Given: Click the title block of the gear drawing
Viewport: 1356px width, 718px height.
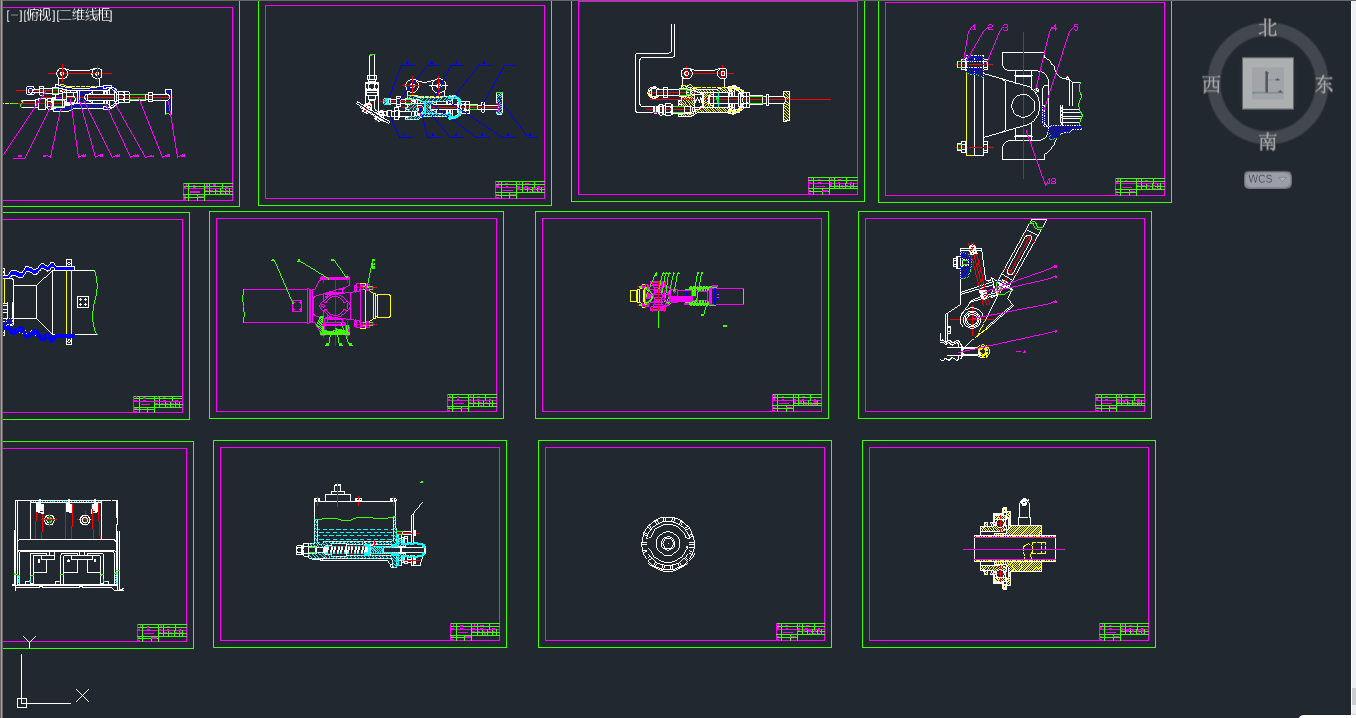Looking at the screenshot, I should 801,631.
